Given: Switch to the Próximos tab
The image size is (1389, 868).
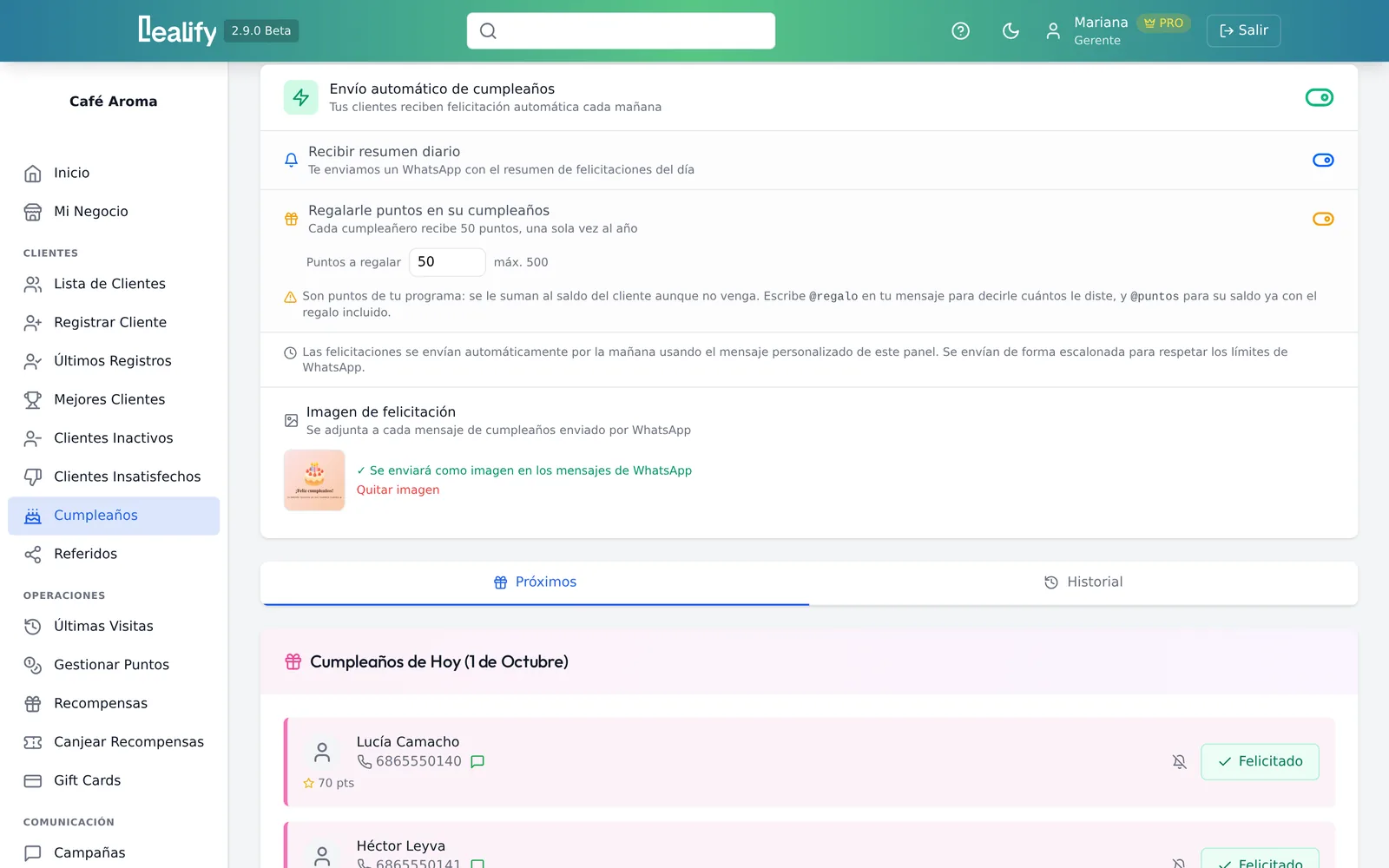Looking at the screenshot, I should click(x=535, y=582).
